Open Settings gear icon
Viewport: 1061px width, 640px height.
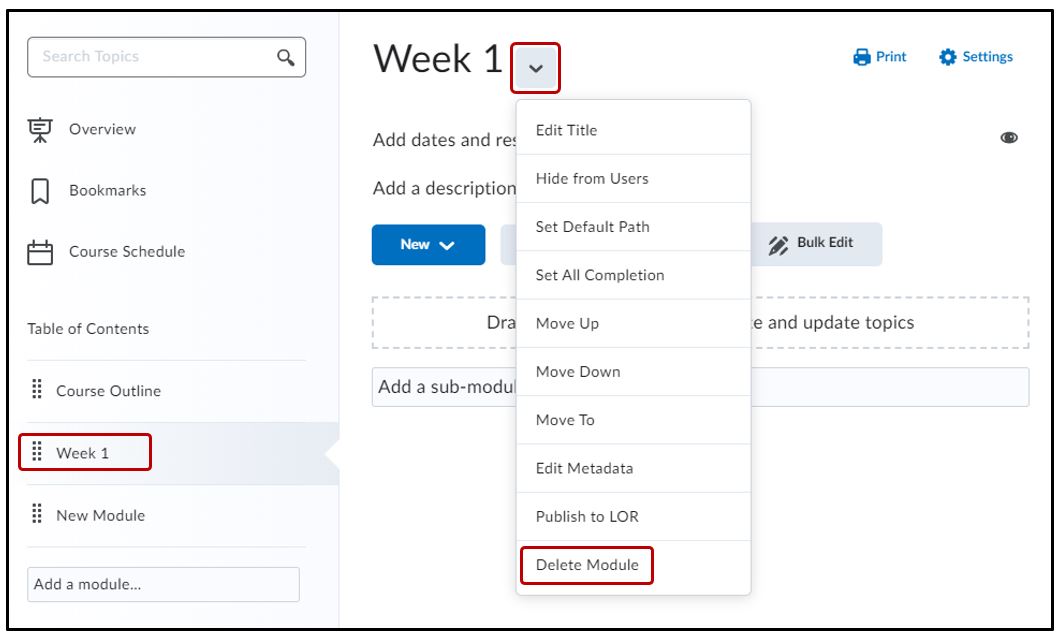point(948,57)
